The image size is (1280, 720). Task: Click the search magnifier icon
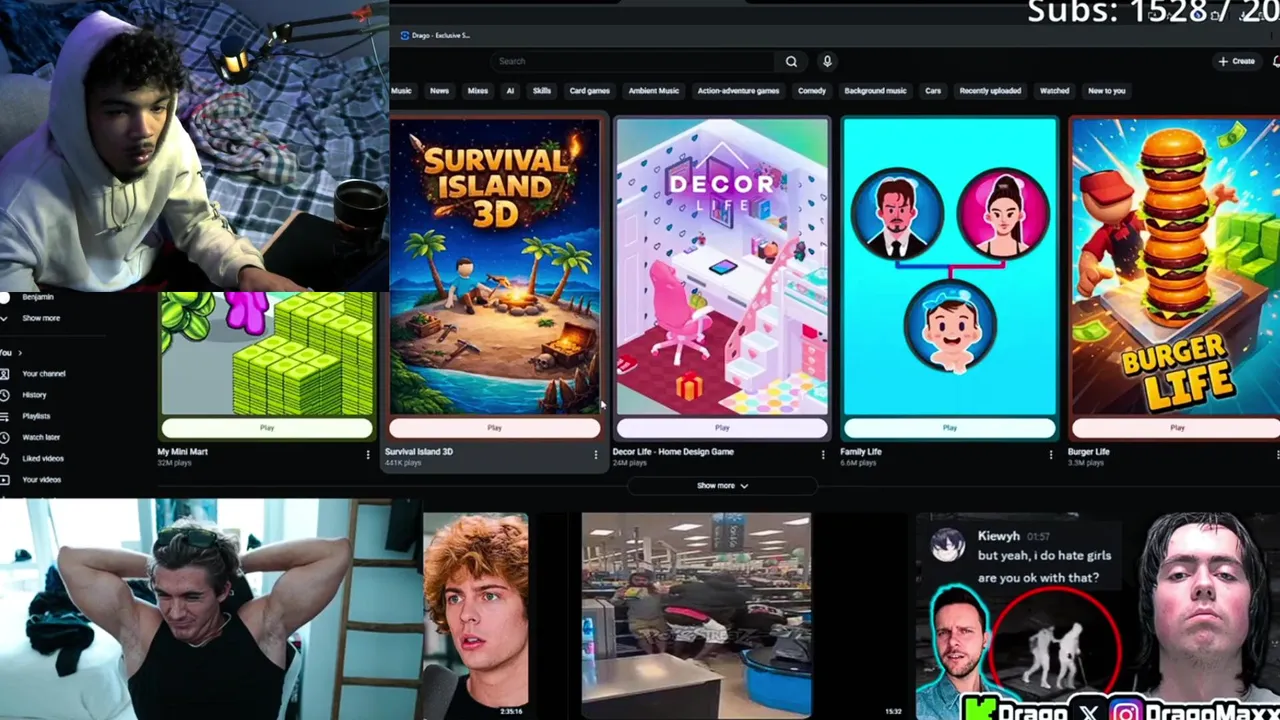click(x=791, y=61)
